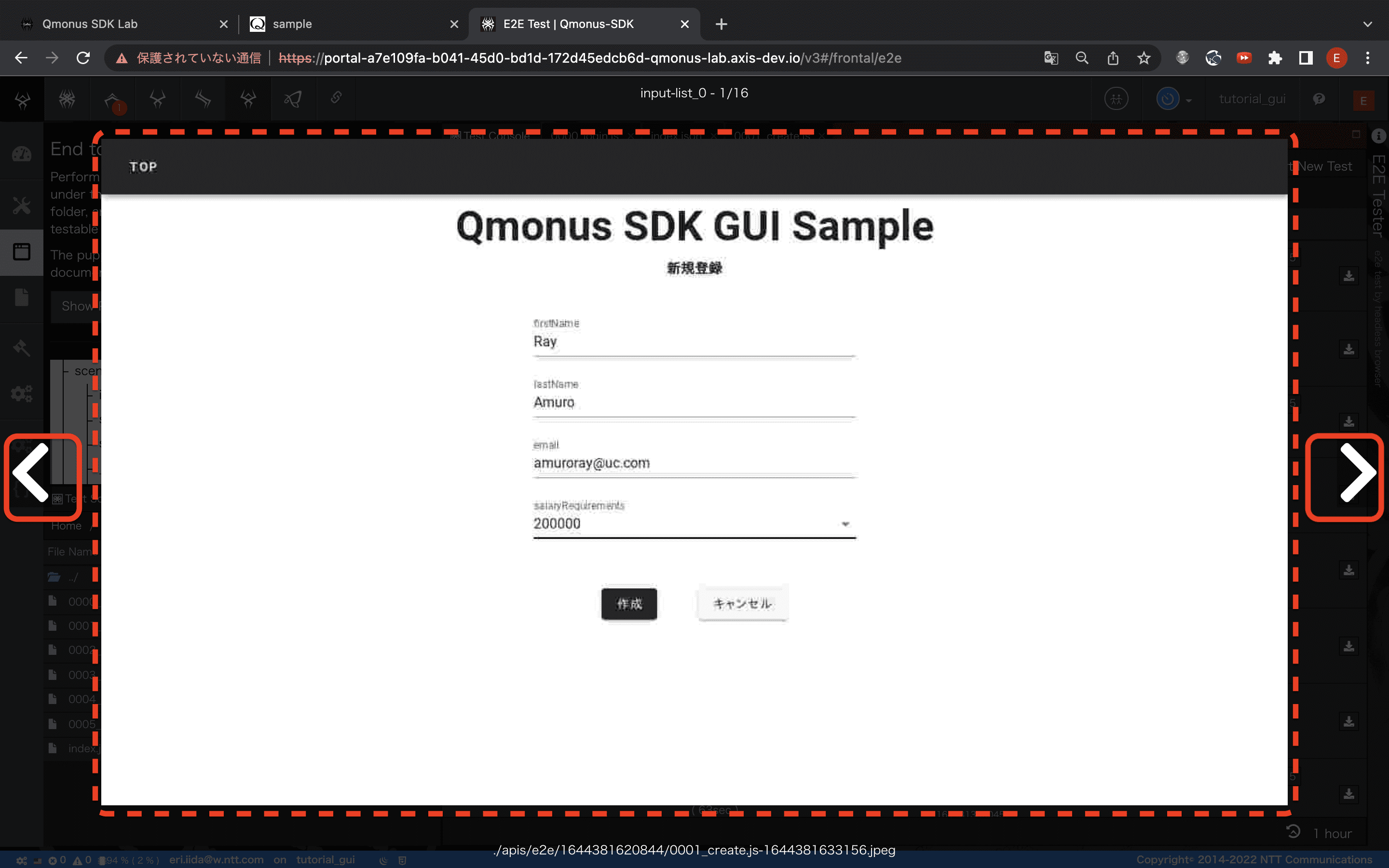
Task: Open the Chrome extensions puzzle icon
Action: [x=1275, y=58]
